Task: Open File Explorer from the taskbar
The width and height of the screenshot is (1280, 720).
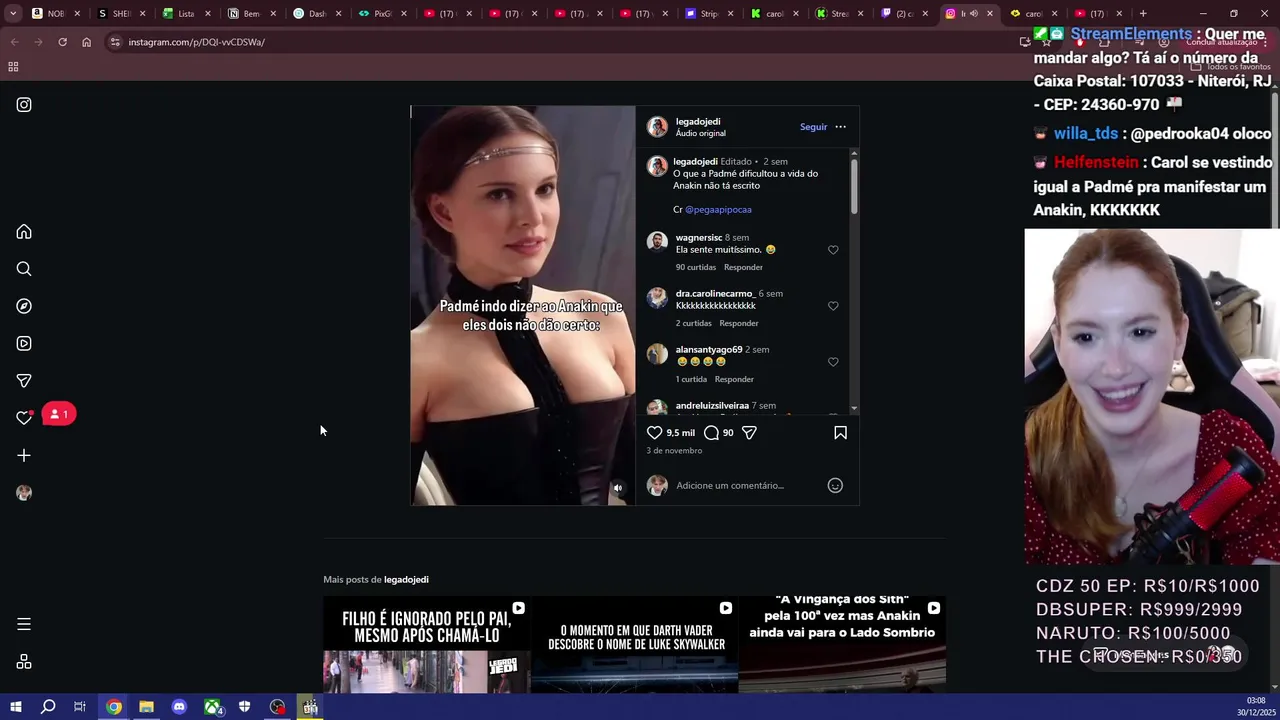Action: click(146, 707)
